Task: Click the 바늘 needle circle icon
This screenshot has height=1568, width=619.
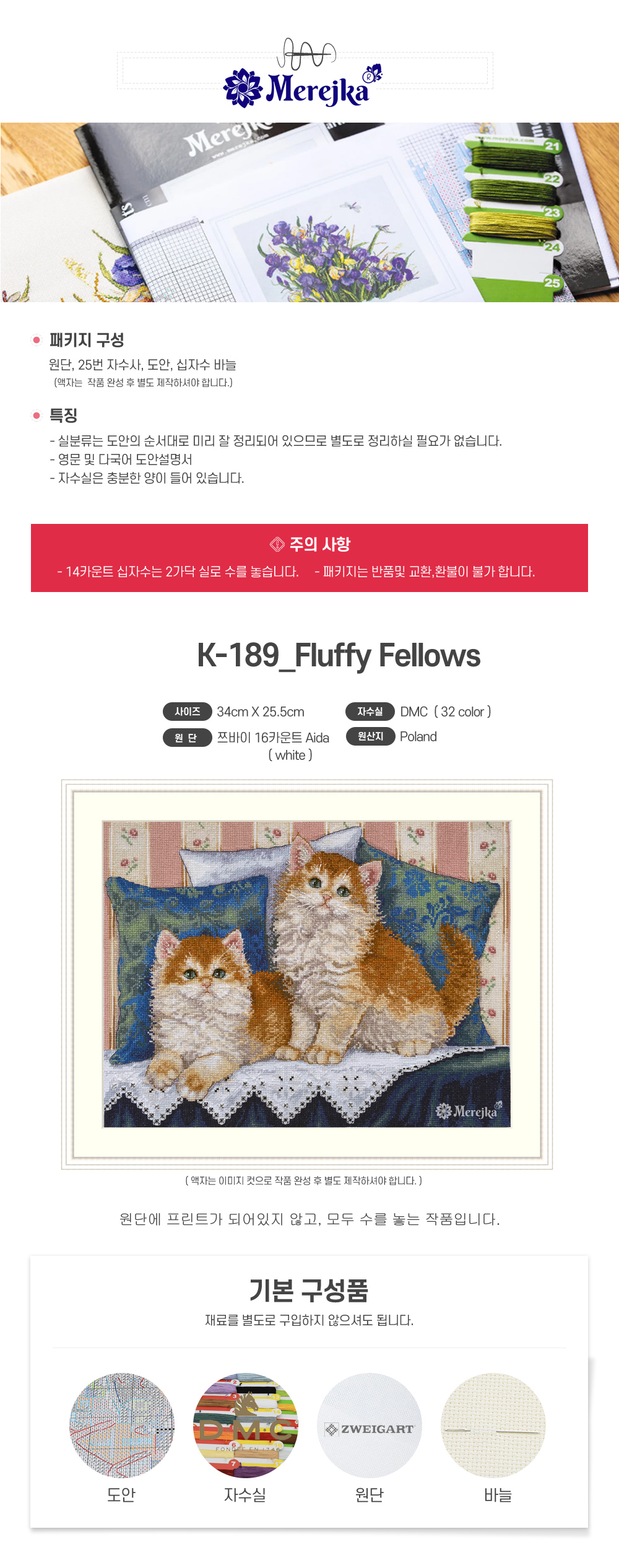Action: pyautogui.click(x=493, y=1425)
